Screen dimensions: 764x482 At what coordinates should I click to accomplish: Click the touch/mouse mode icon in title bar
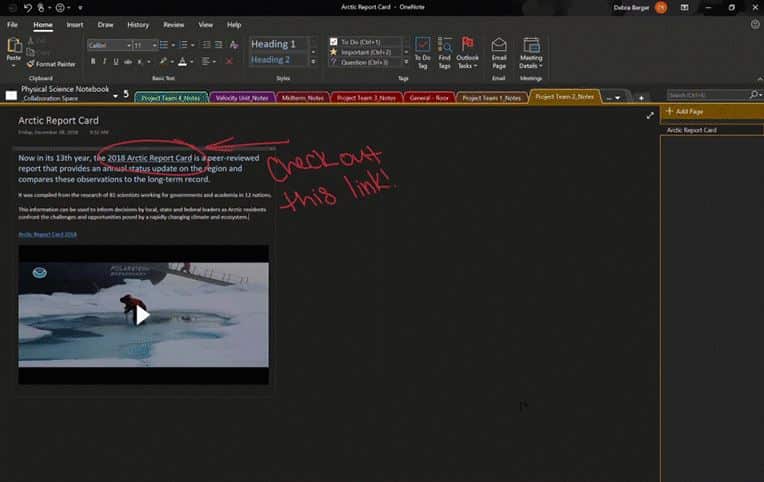[x=41, y=7]
